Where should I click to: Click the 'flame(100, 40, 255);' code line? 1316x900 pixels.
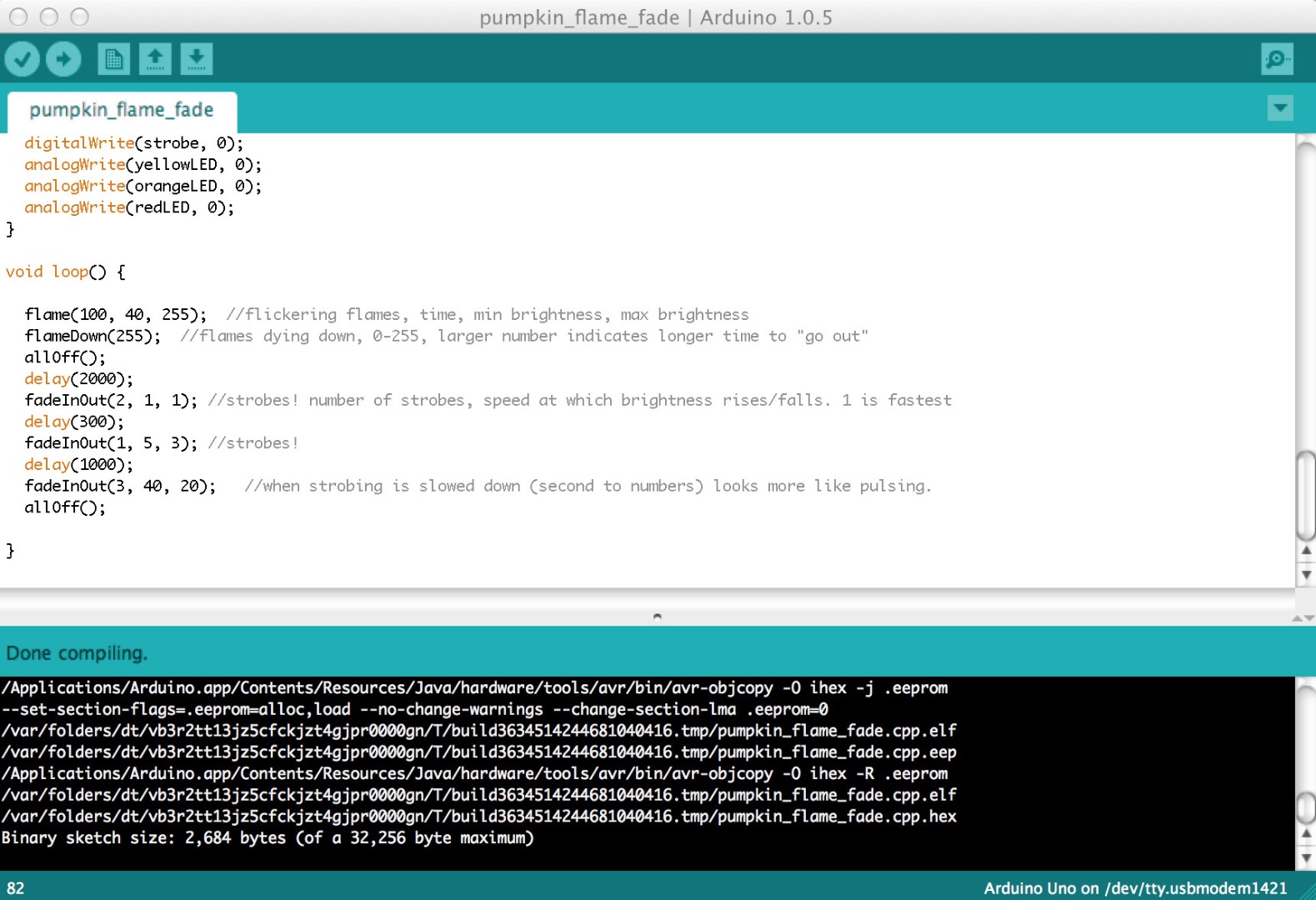pyautogui.click(x=115, y=314)
